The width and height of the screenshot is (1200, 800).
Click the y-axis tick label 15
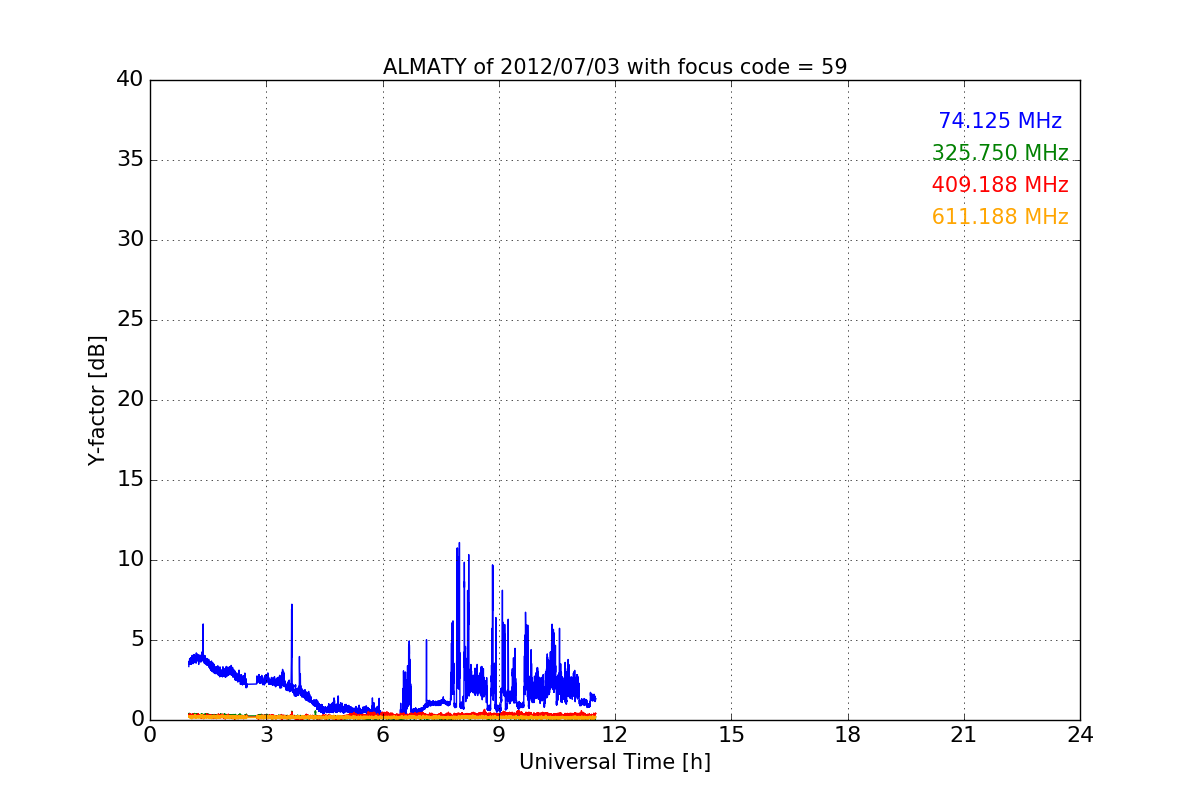click(130, 479)
